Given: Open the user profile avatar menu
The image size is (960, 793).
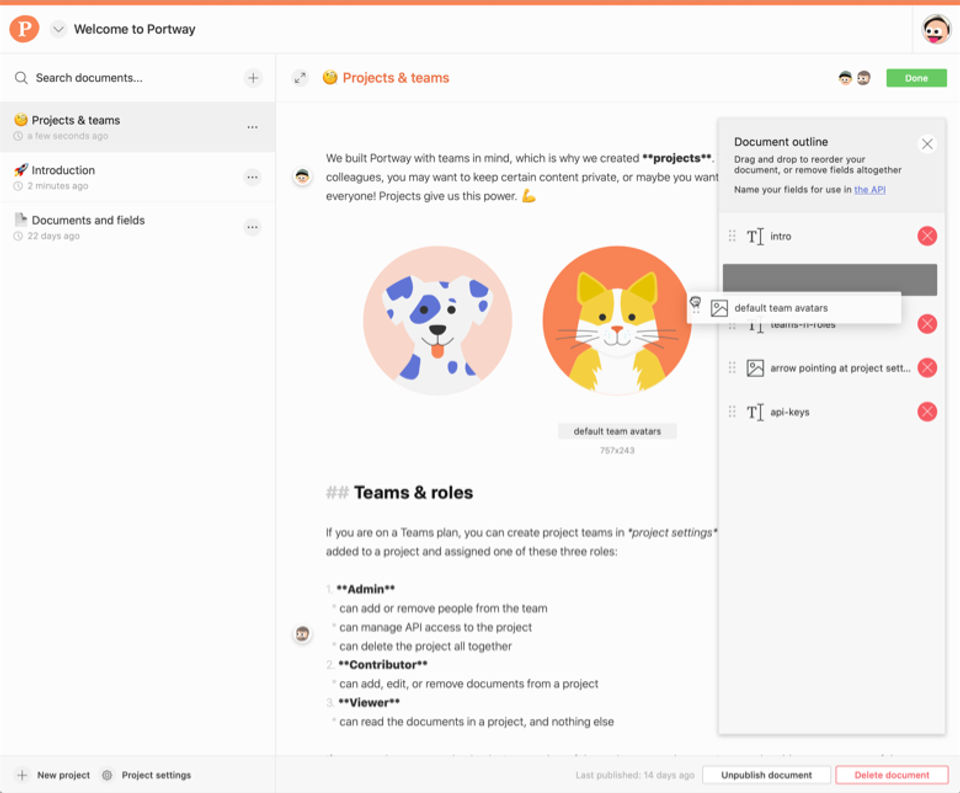Looking at the screenshot, I should point(936,29).
